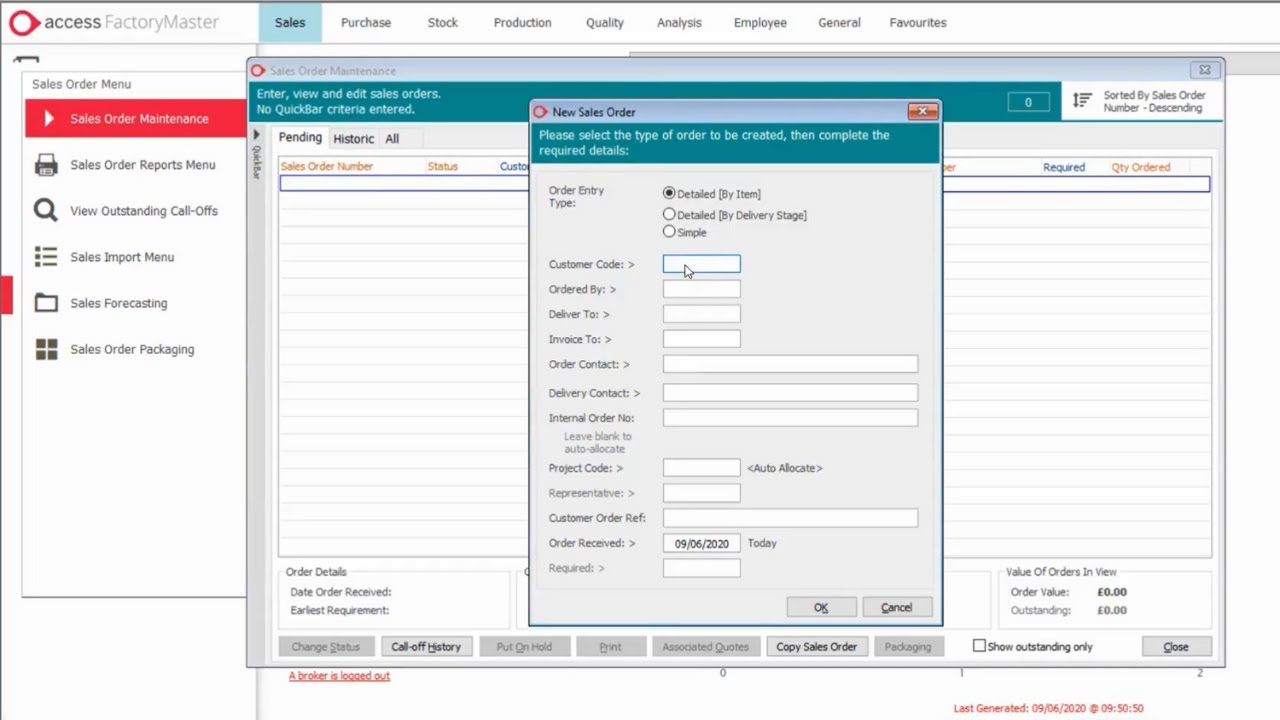This screenshot has width=1280, height=720.
Task: Confirm the new sales order with OK
Action: 821,607
